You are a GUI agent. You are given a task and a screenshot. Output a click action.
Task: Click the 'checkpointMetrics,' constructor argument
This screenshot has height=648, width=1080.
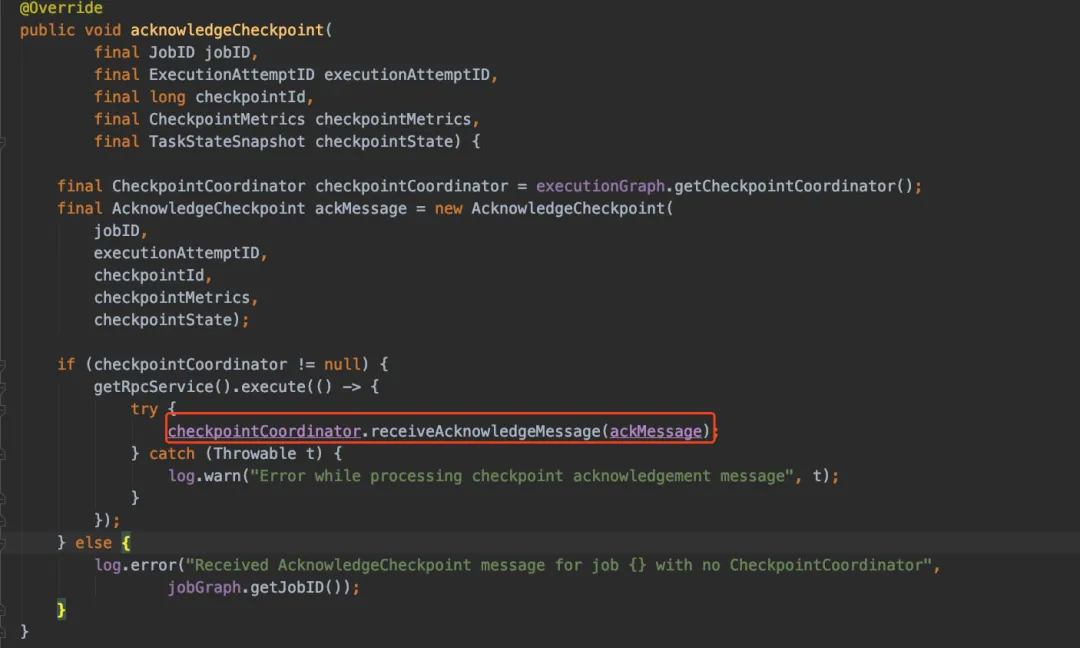click(x=176, y=297)
